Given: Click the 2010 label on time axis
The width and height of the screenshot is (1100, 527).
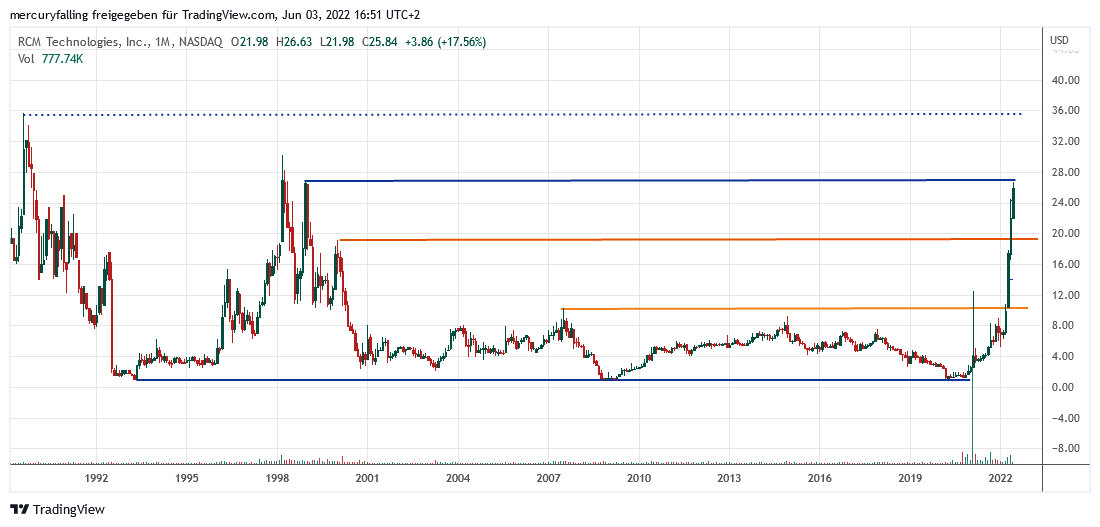Looking at the screenshot, I should tap(638, 478).
